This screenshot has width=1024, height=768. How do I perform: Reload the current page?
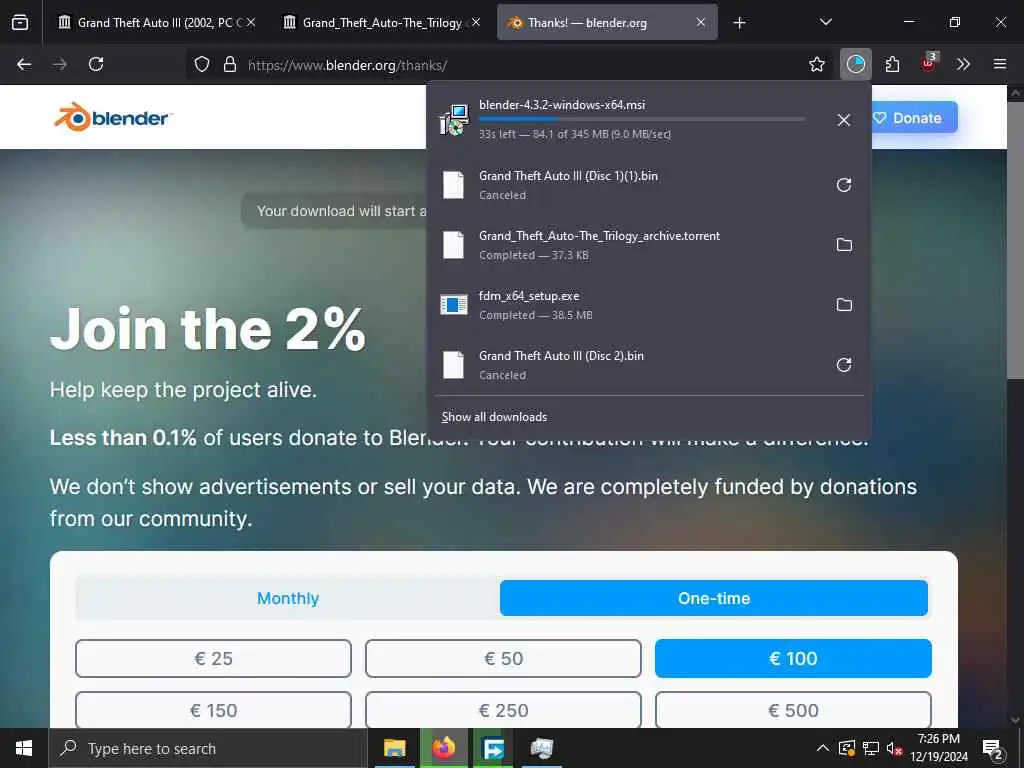pos(96,64)
